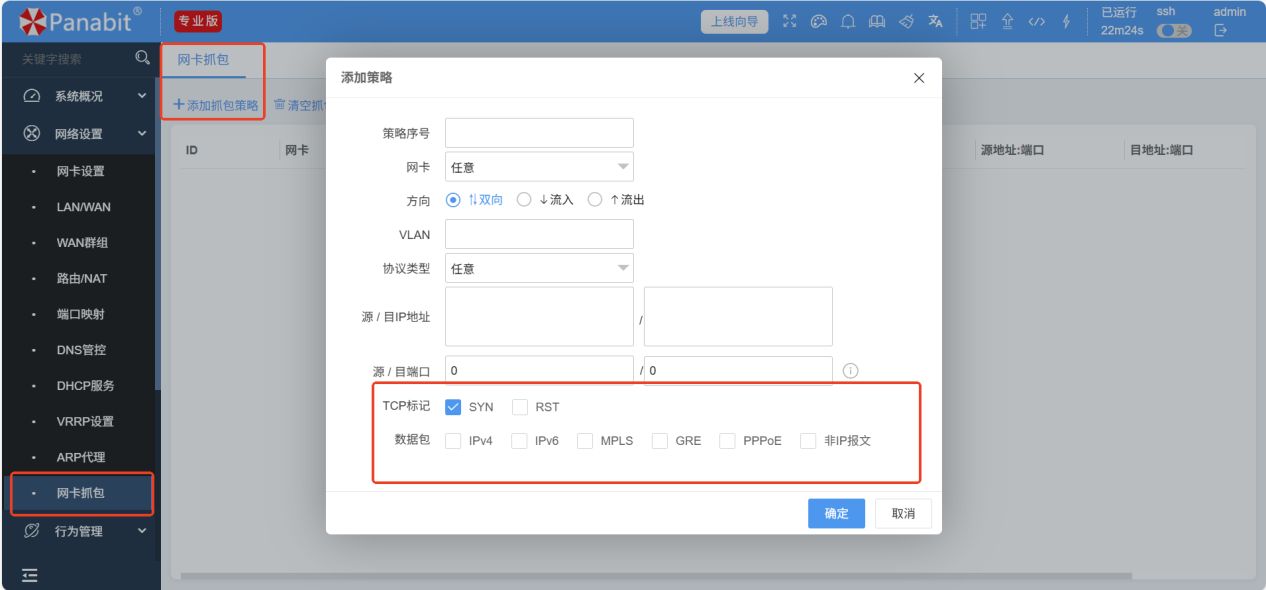1266x590 pixels.
Task: Click the info icon beside port fields
Action: click(851, 371)
